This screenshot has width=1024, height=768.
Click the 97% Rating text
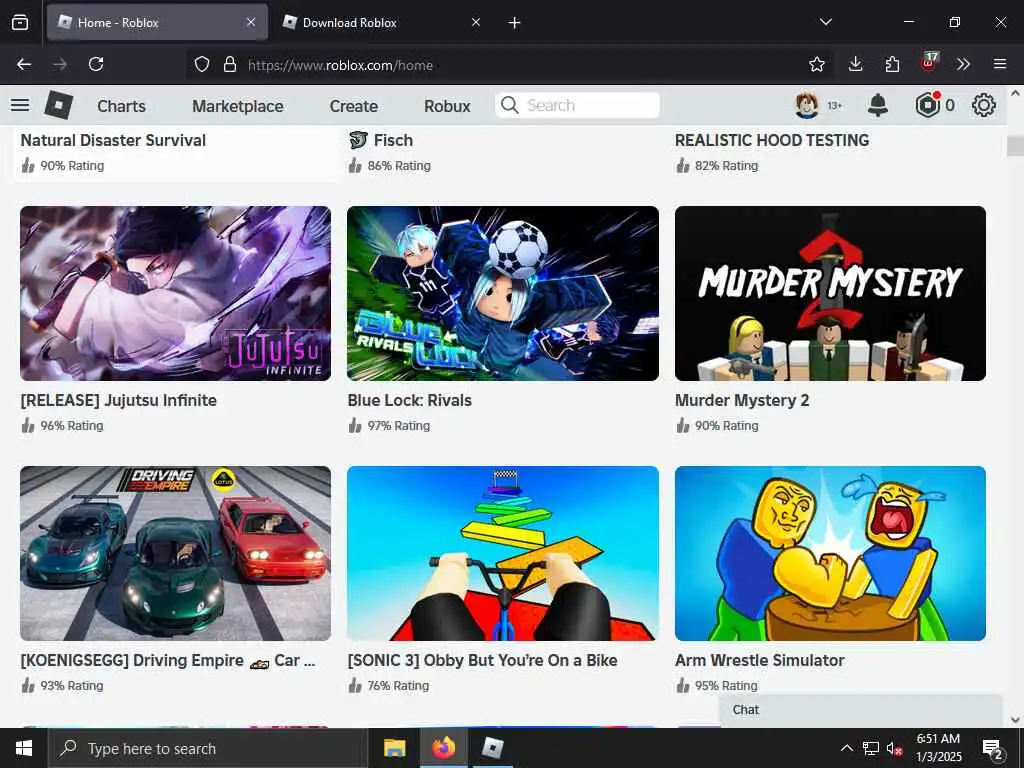point(398,426)
